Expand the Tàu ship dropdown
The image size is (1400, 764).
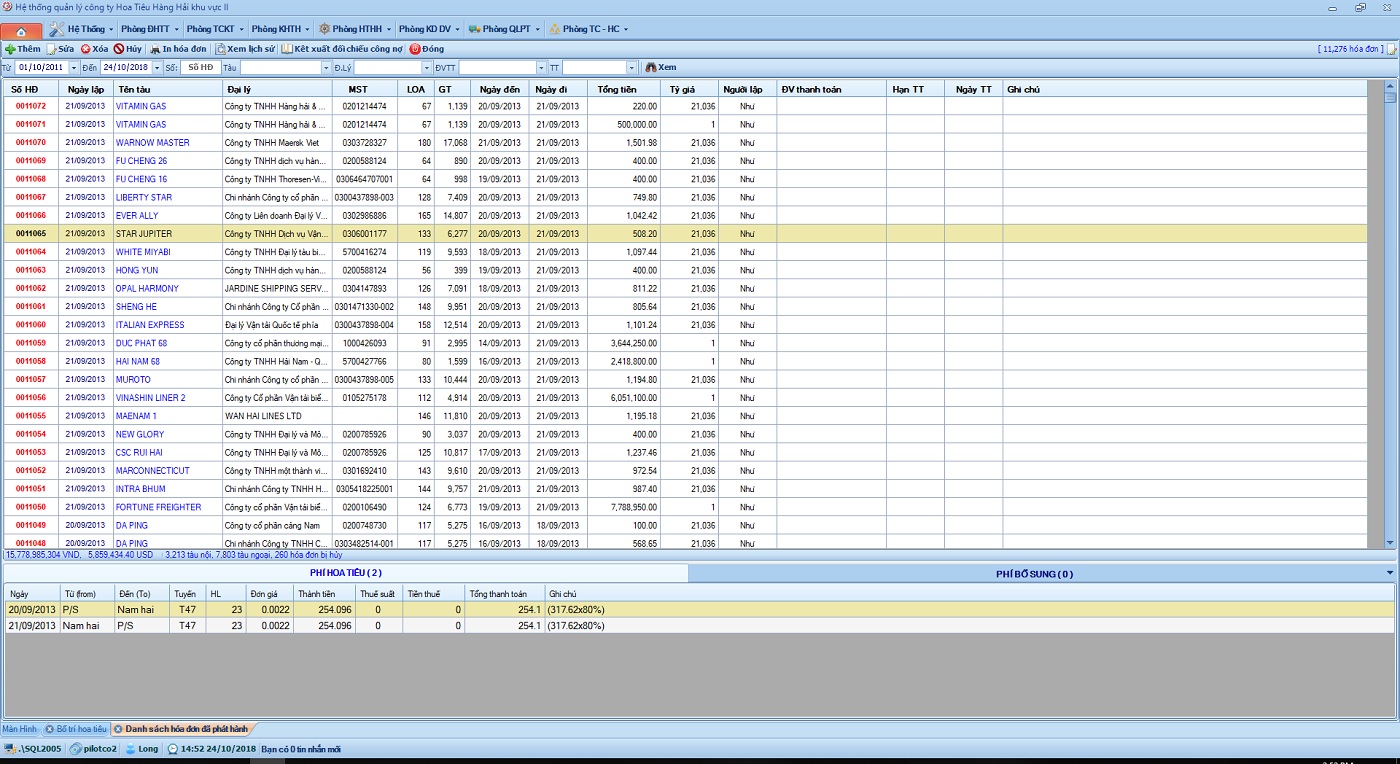[325, 68]
